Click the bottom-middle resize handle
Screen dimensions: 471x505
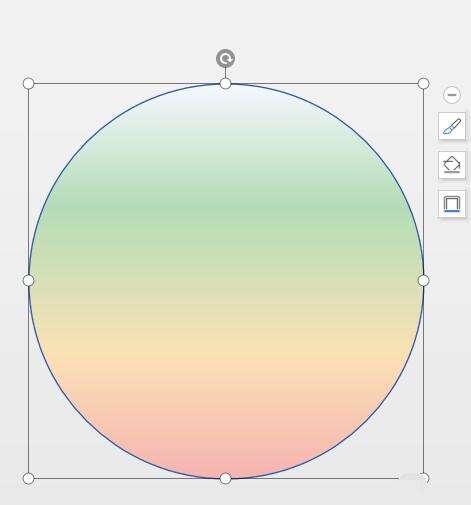pos(226,478)
